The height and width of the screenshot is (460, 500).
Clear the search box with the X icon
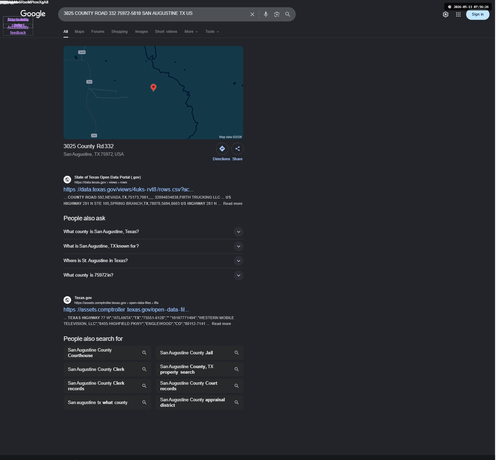tap(252, 14)
